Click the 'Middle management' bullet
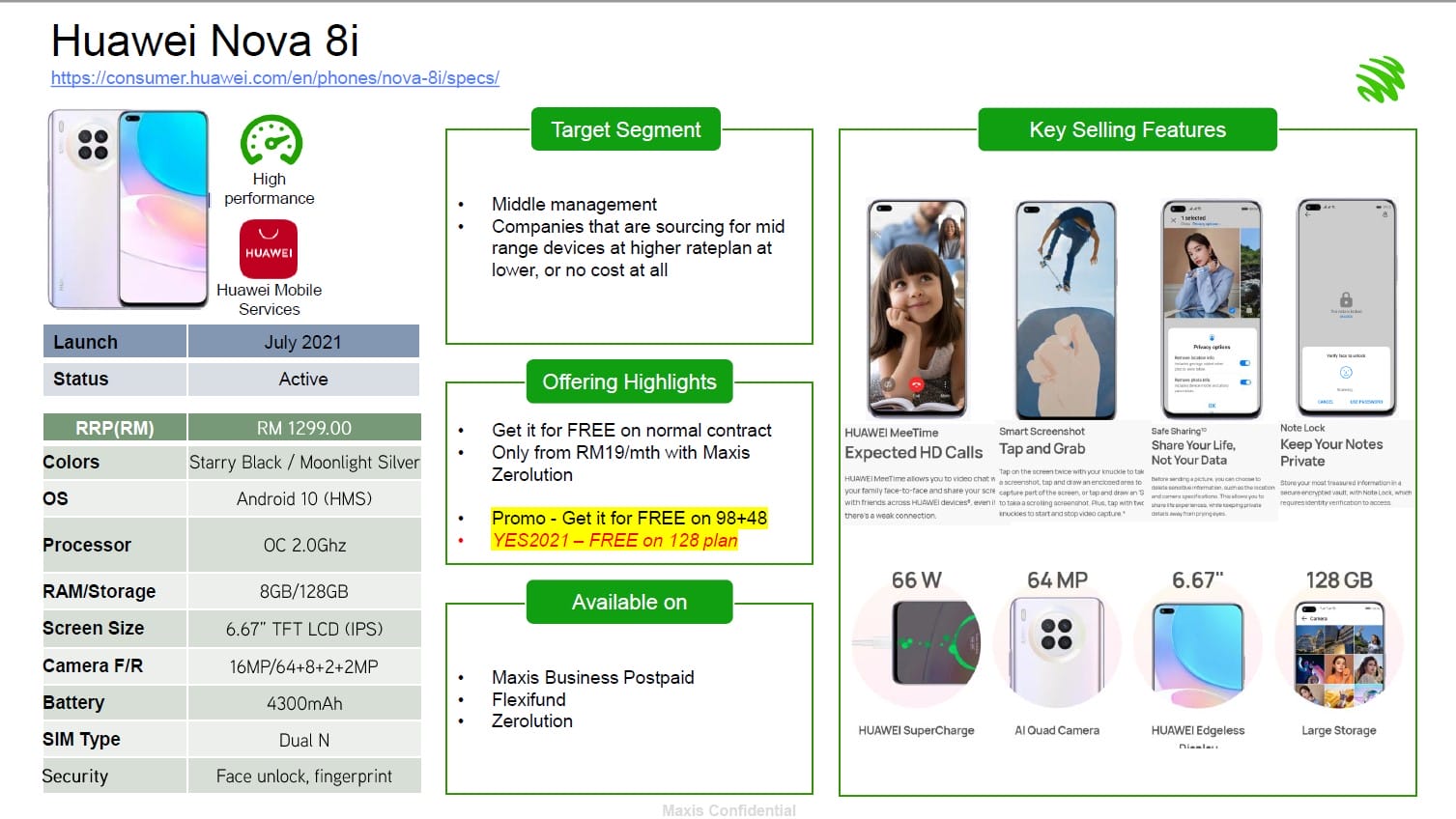 [x=574, y=204]
